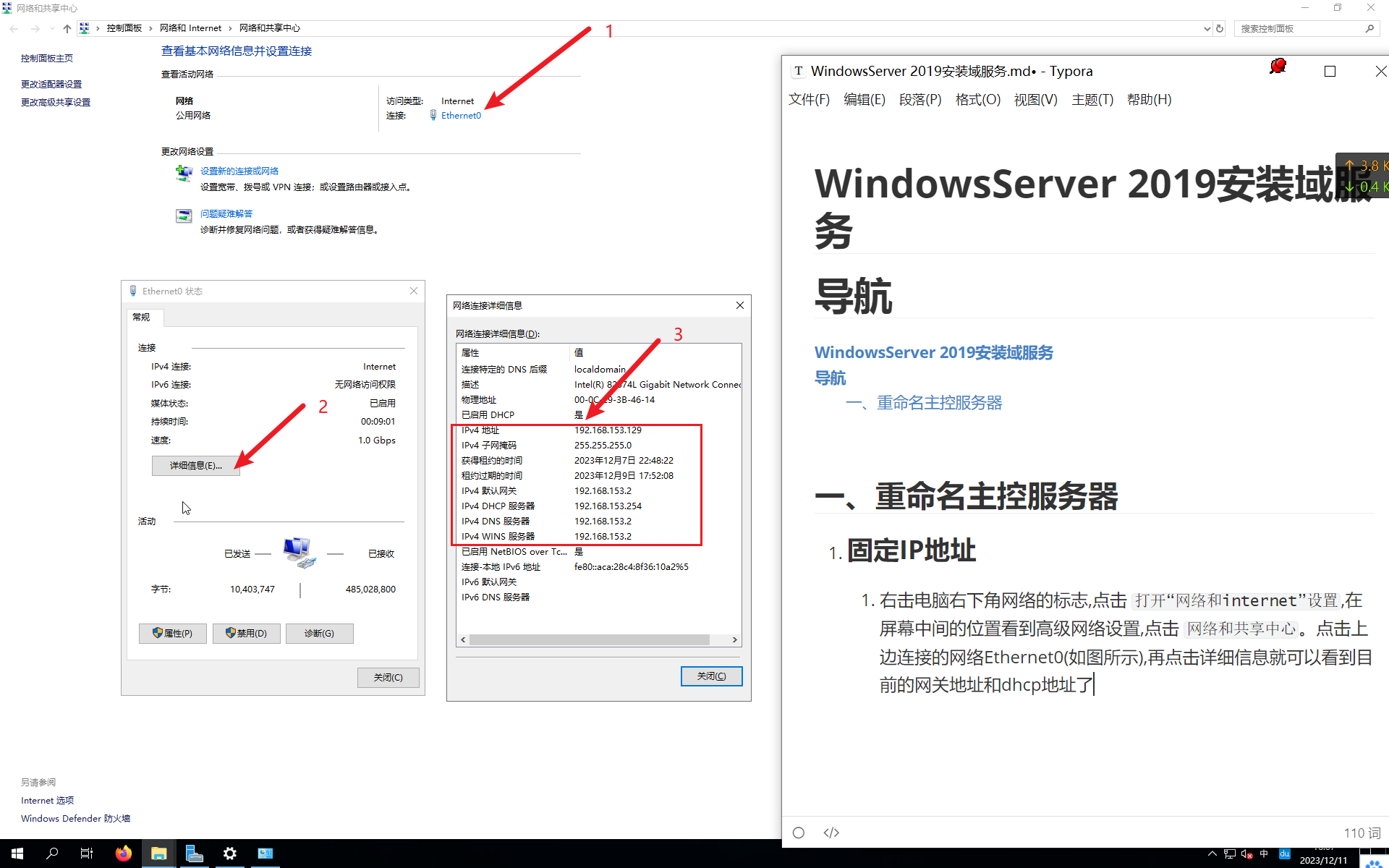Toggle Typora source code mode icon

(831, 833)
